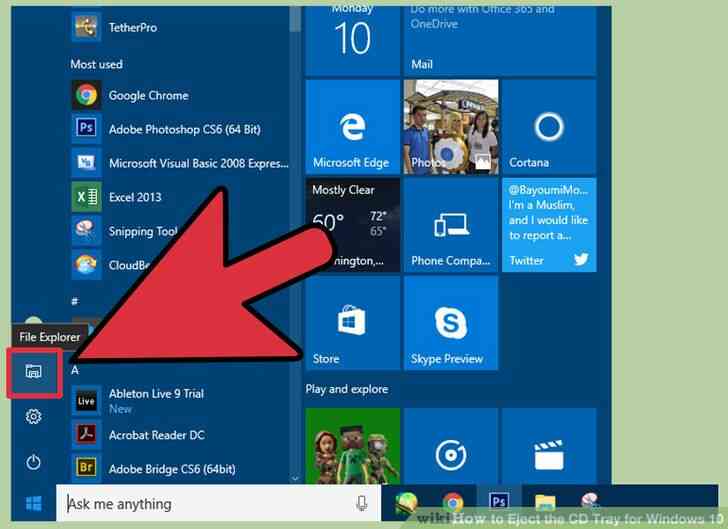Click the Most used heading

97,64
